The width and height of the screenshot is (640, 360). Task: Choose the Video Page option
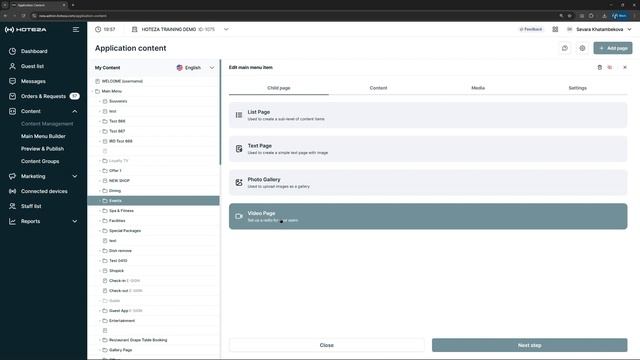coord(428,216)
